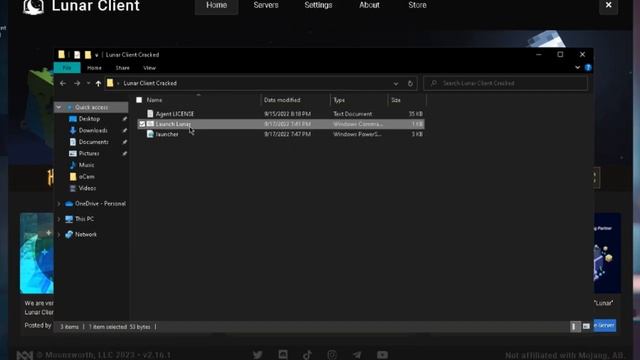This screenshot has height=360, width=640.
Task: Open Pictures in Quick access
Action: [x=89, y=153]
